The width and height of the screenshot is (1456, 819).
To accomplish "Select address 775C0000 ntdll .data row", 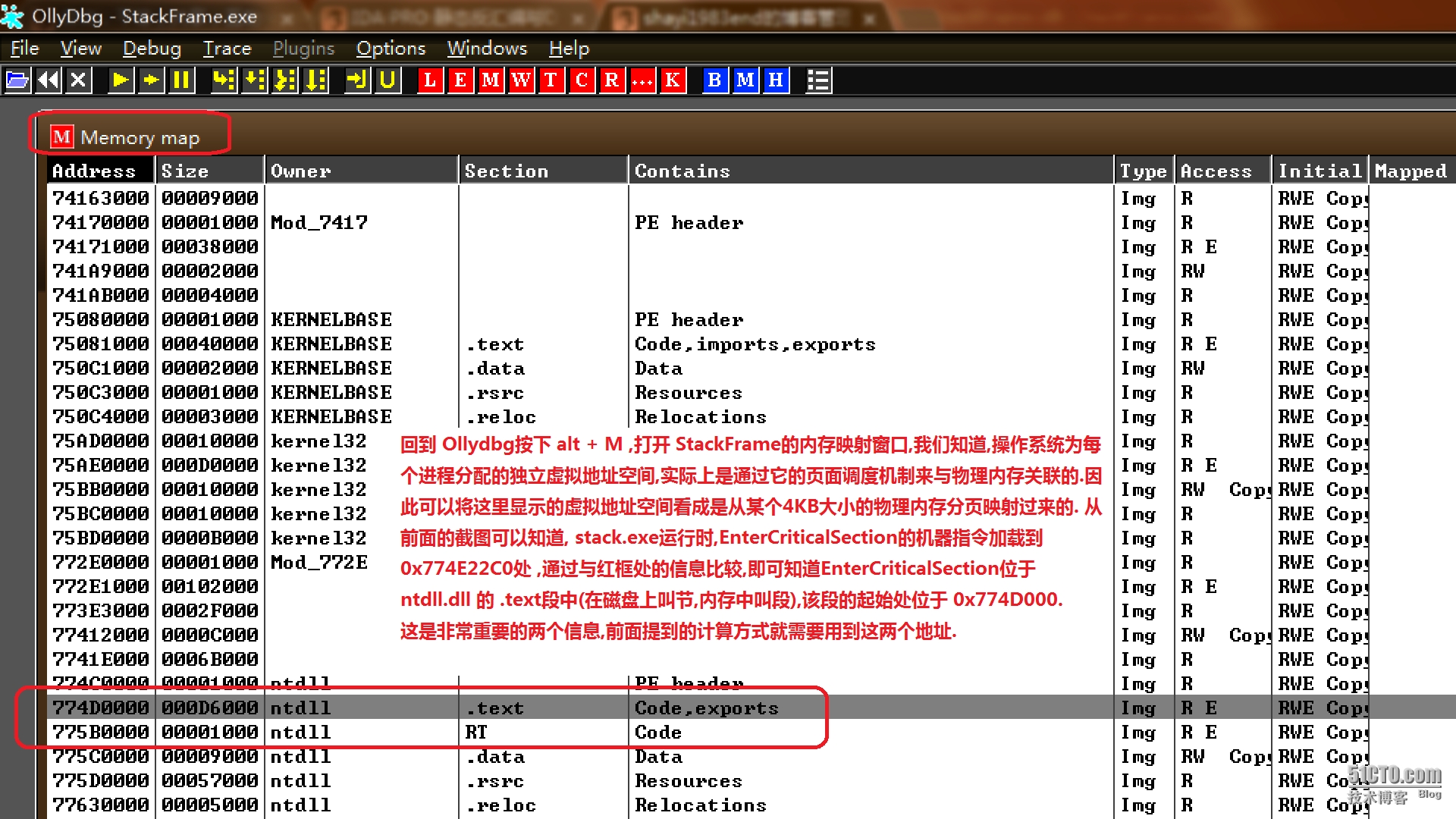I will 751,756.
